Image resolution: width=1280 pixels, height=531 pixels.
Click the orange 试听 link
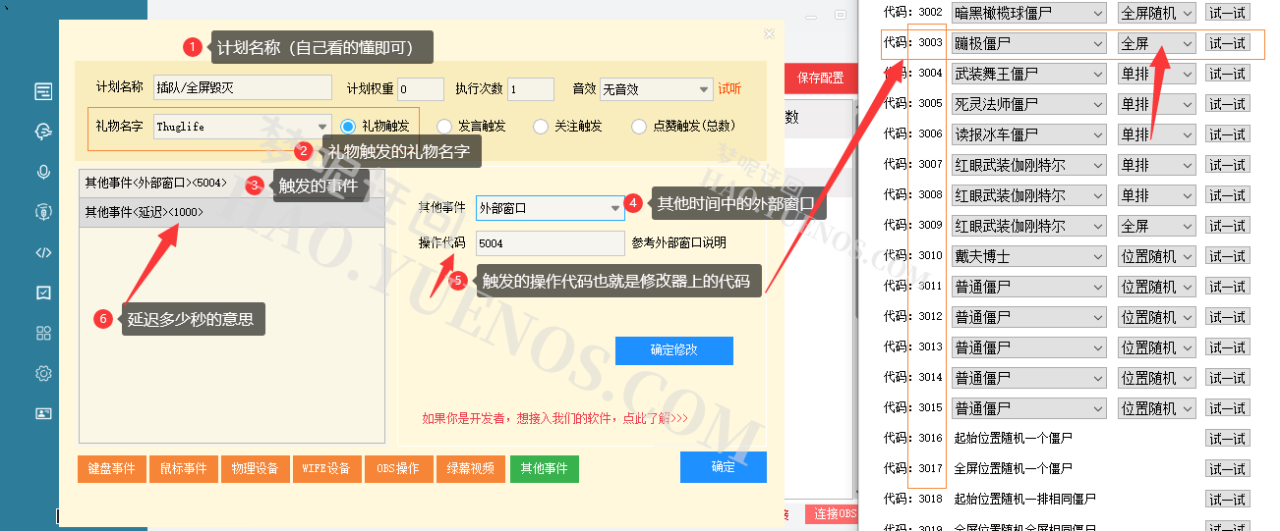point(730,89)
